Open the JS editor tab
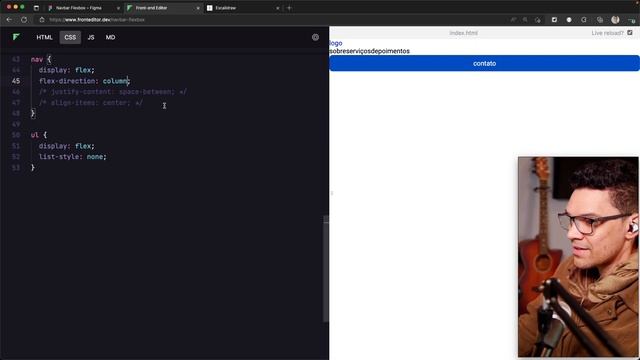 (x=91, y=37)
